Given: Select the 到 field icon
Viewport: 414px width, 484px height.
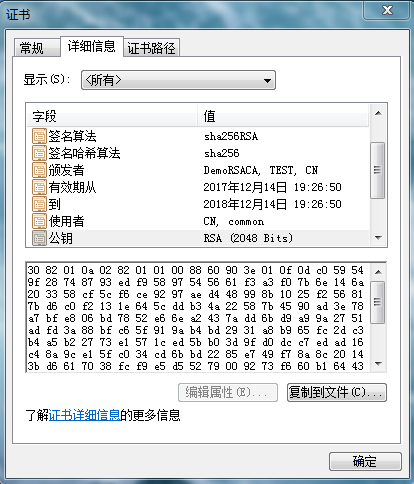Looking at the screenshot, I should tap(39, 204).
